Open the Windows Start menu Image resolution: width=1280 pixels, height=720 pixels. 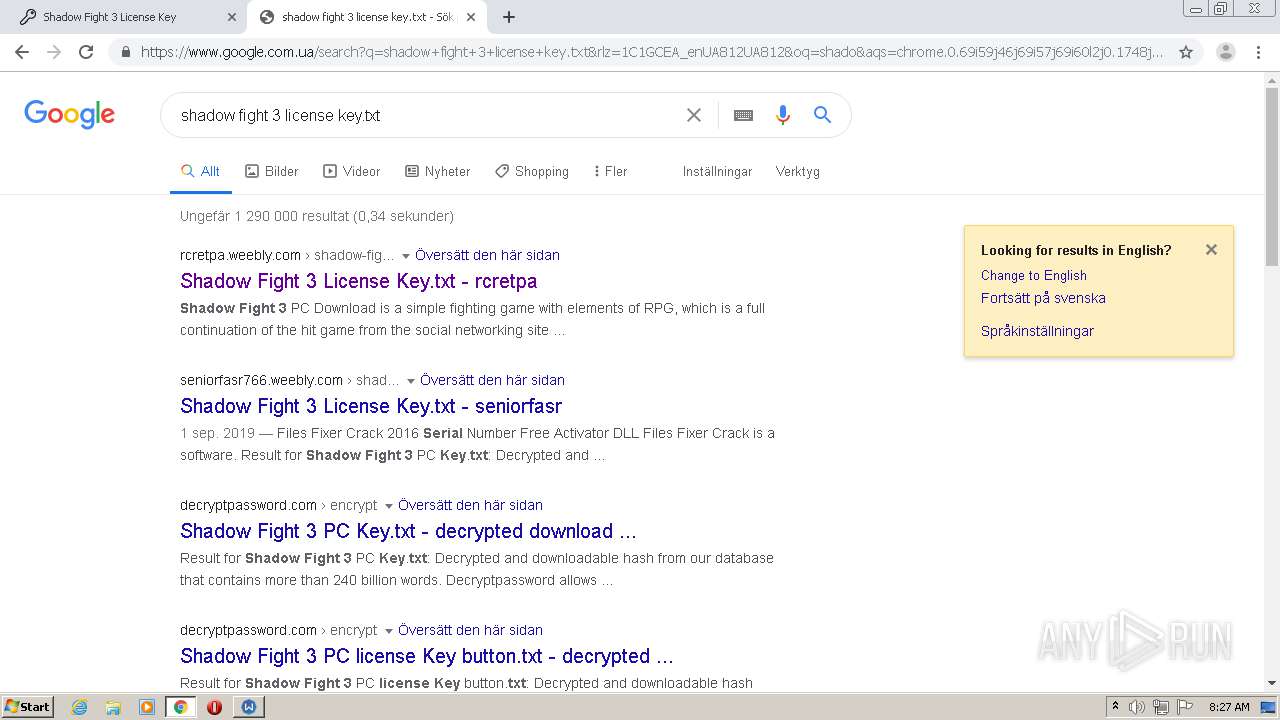(x=27, y=707)
